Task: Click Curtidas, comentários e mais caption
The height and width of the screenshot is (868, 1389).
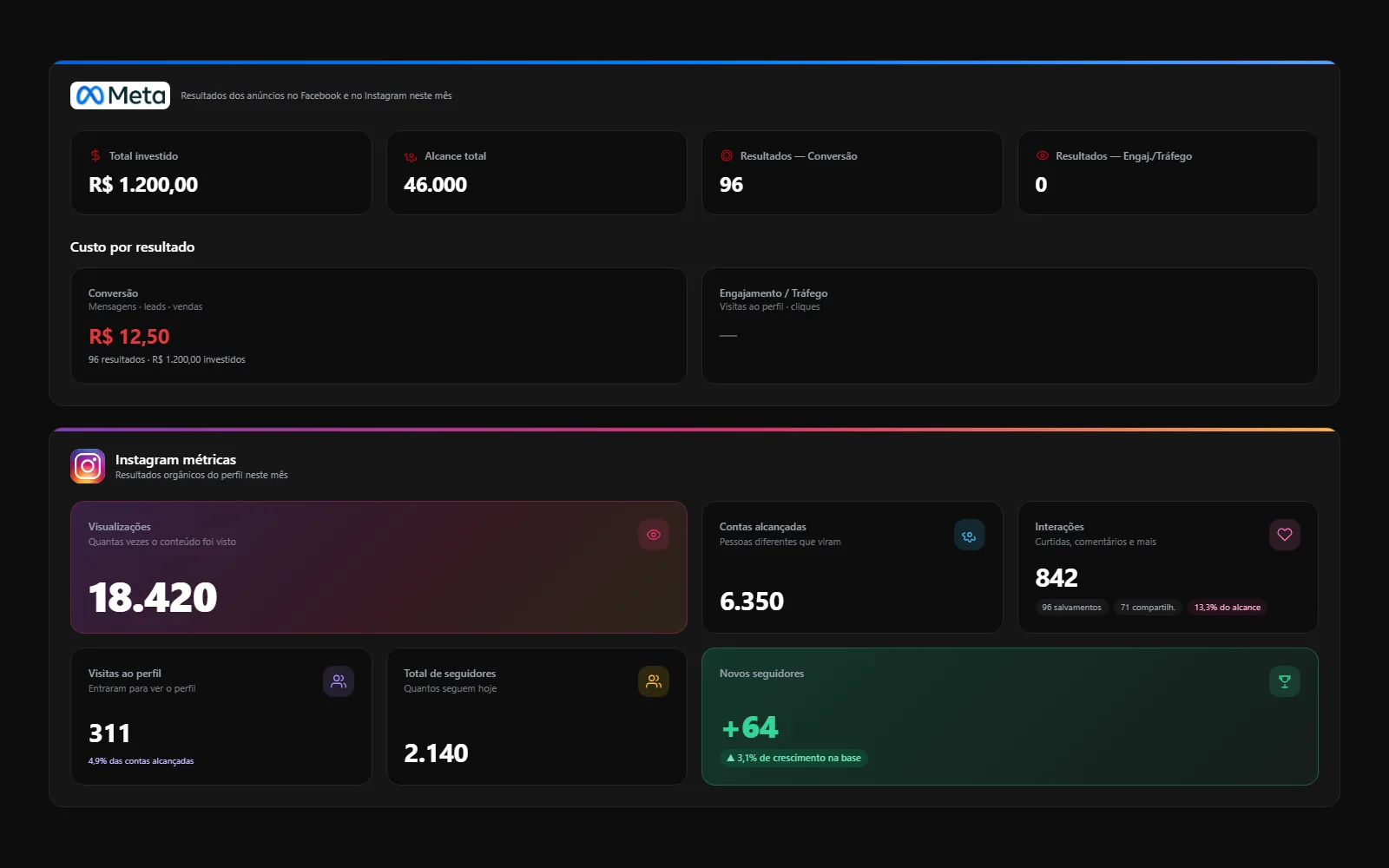Action: click(x=1096, y=542)
